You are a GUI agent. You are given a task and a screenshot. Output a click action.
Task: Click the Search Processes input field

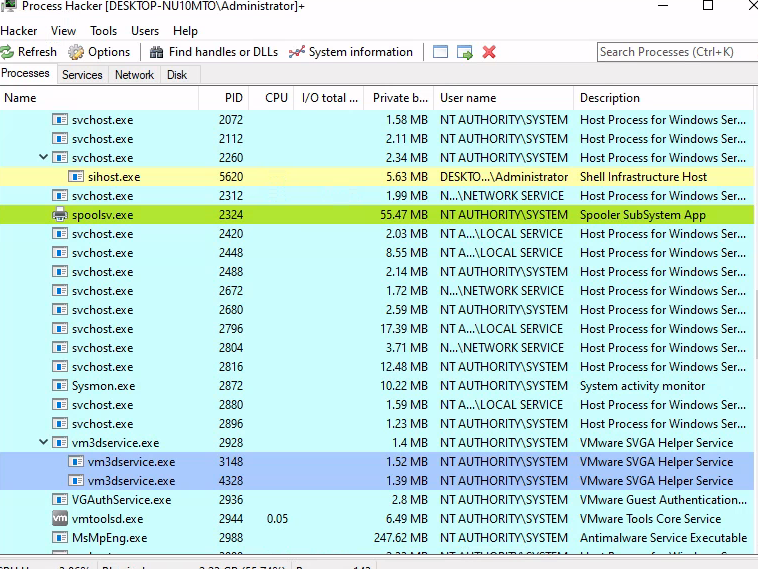(x=677, y=52)
